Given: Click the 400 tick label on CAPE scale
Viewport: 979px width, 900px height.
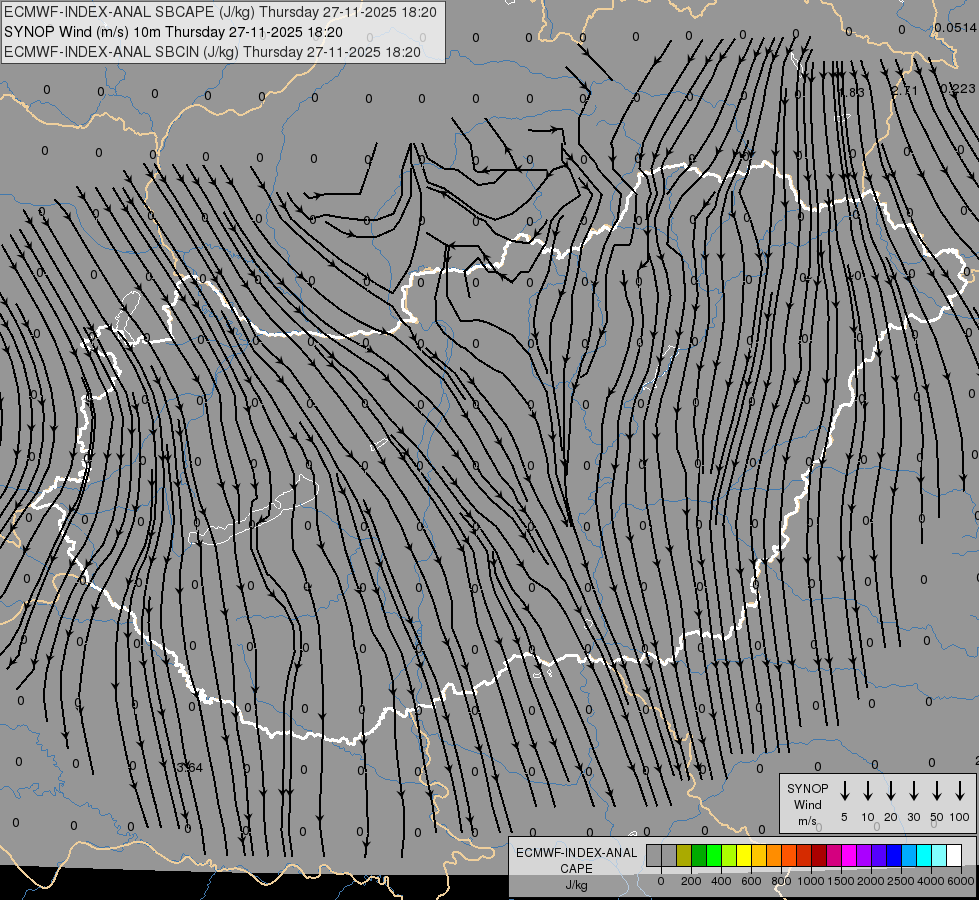Looking at the screenshot, I should [721, 881].
